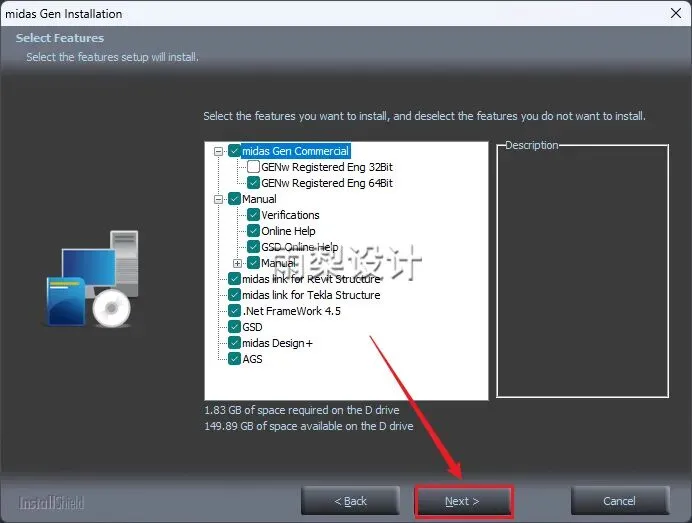
Task: Click the InstallShield logo
Action: [51, 503]
